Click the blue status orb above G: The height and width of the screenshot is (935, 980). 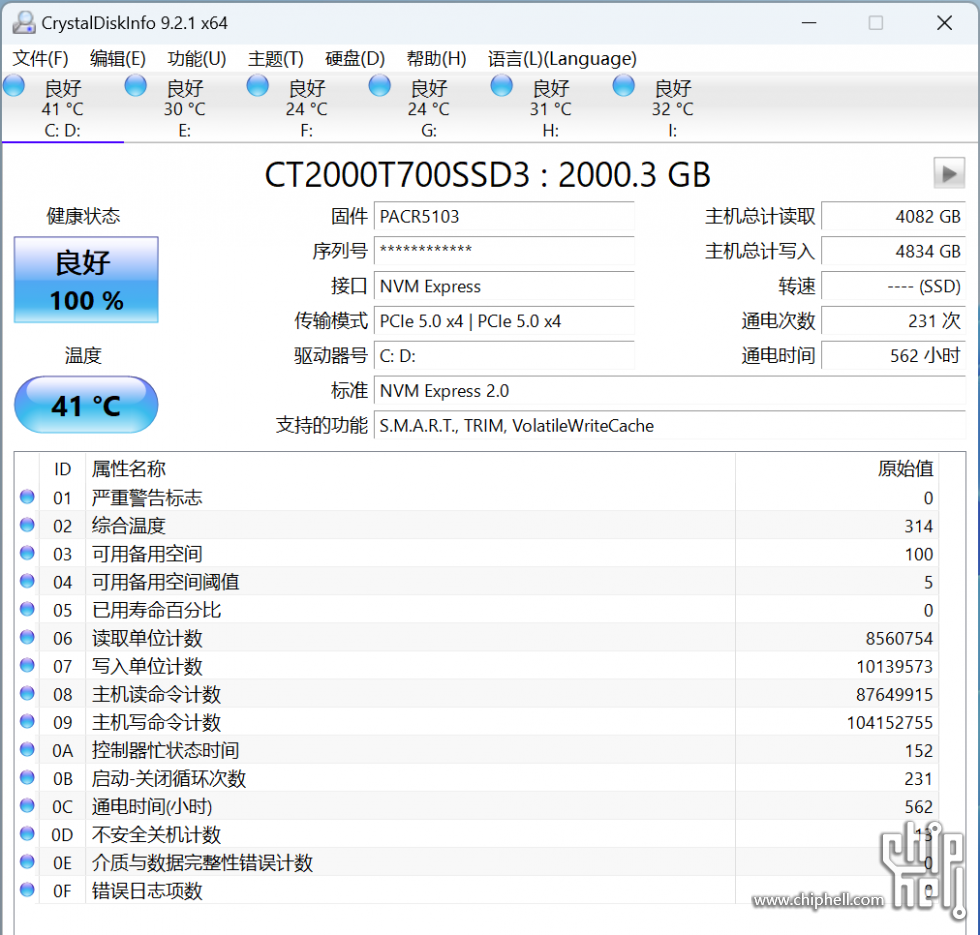click(379, 86)
